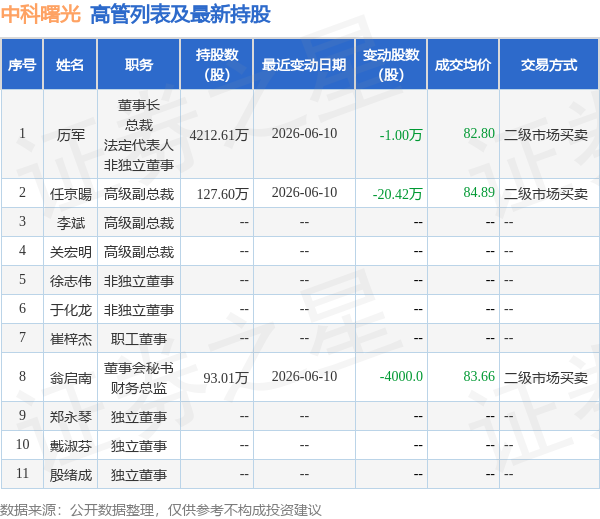Click row number 11
The image size is (600, 519).
22,473
